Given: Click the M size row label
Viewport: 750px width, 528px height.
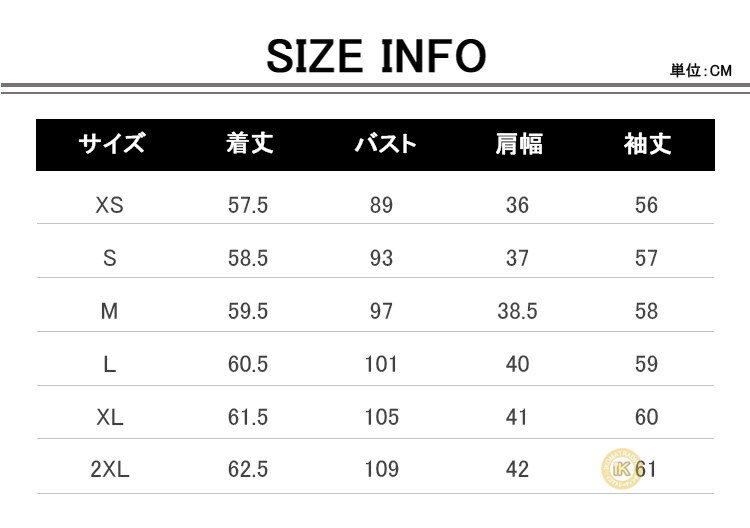Looking at the screenshot, I should tap(110, 311).
